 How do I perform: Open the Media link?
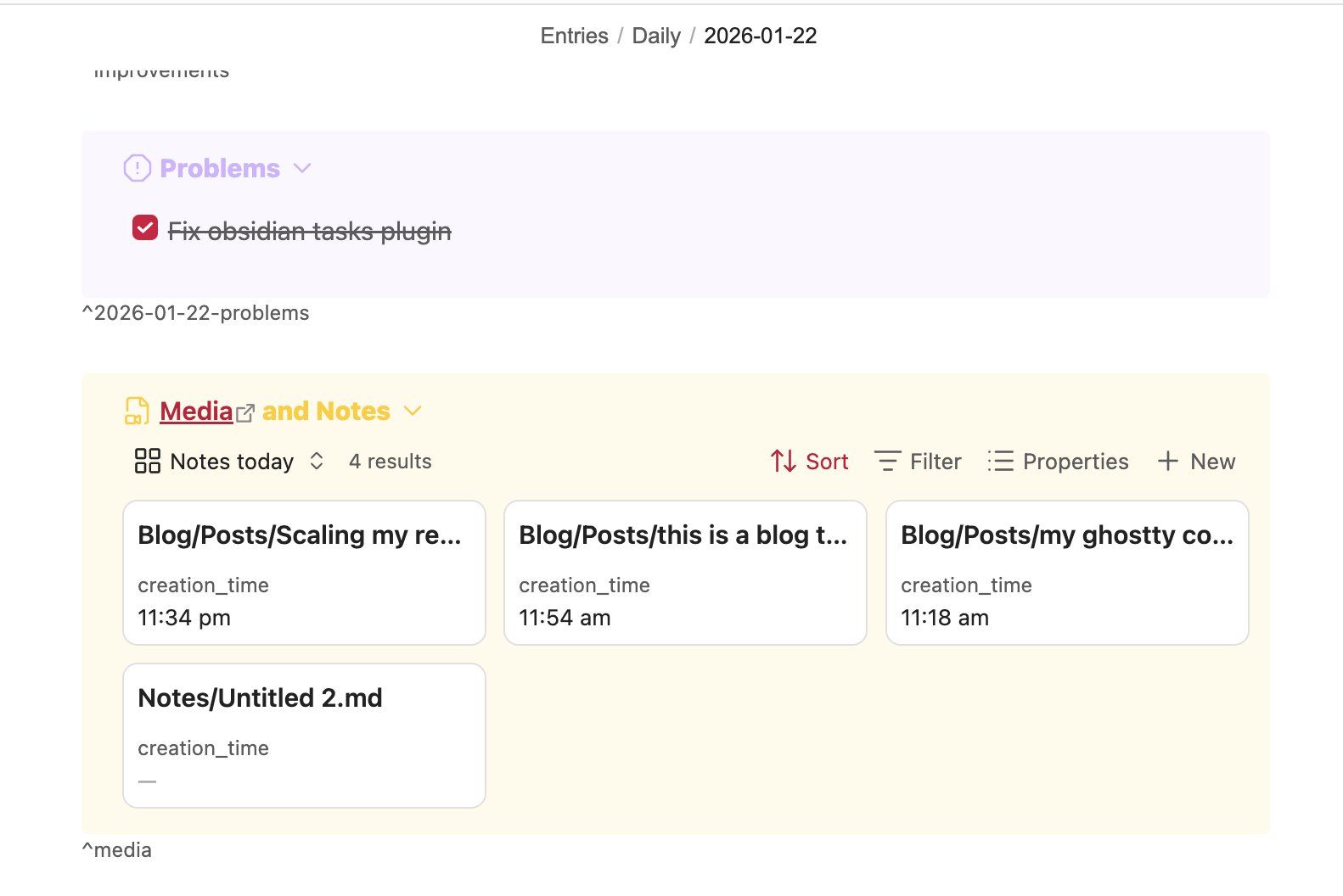[196, 411]
